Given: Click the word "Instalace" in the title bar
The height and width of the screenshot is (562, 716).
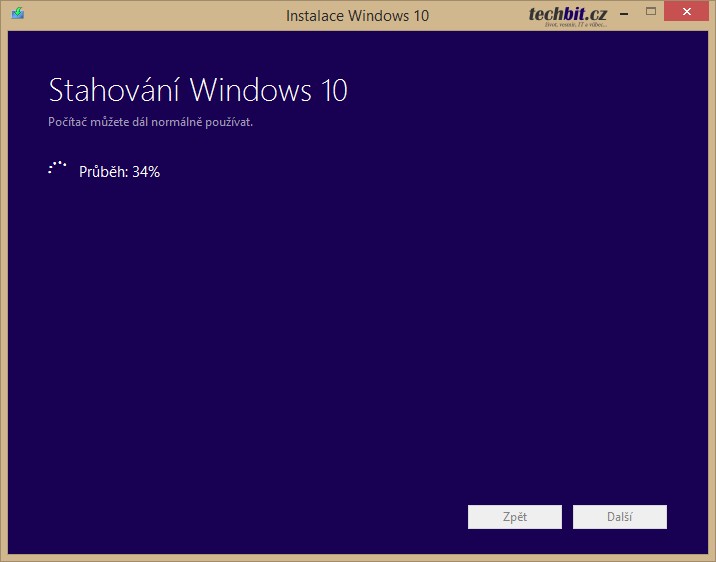Looking at the screenshot, I should 317,16.
